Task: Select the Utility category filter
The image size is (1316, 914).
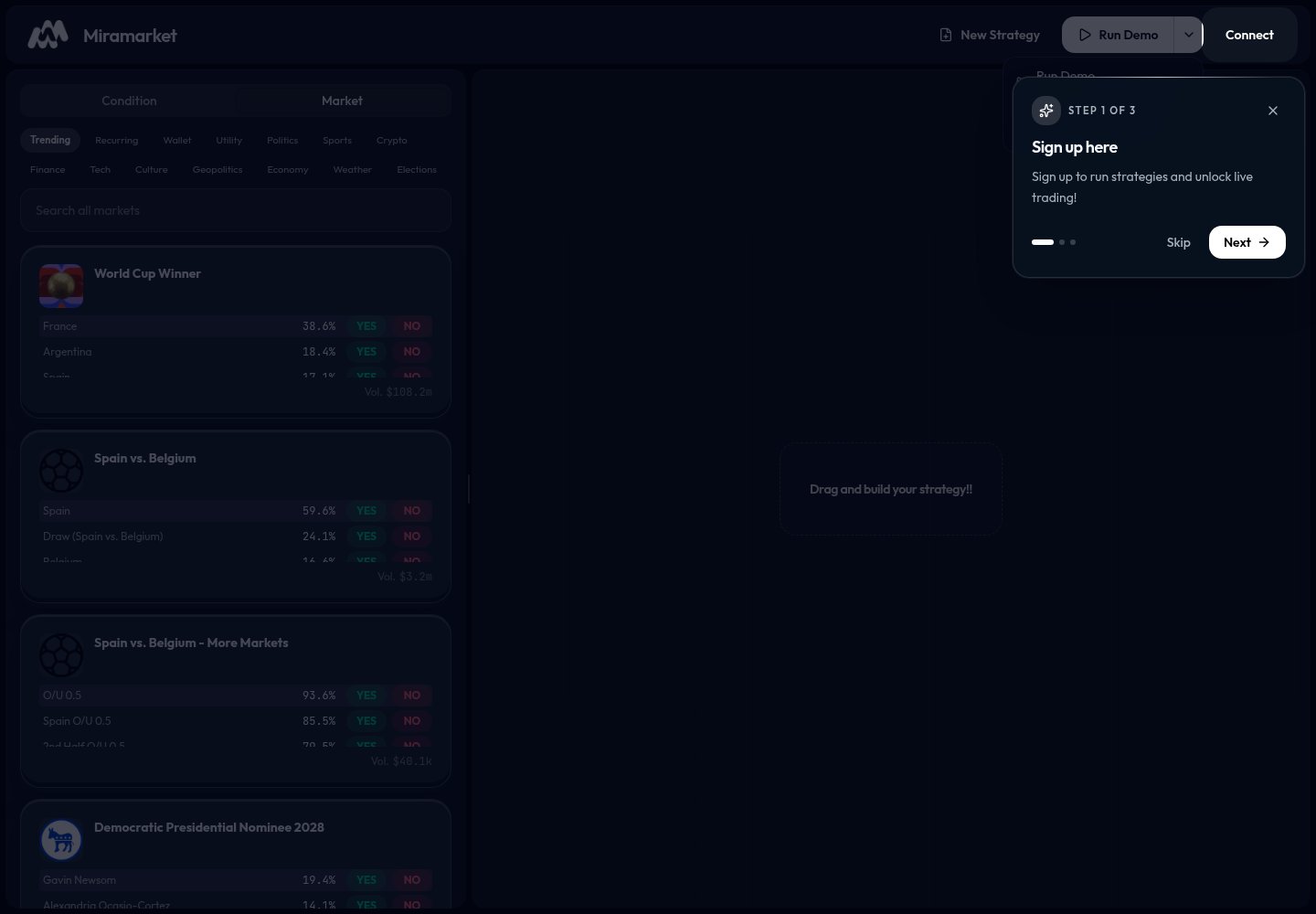Action: tap(229, 140)
